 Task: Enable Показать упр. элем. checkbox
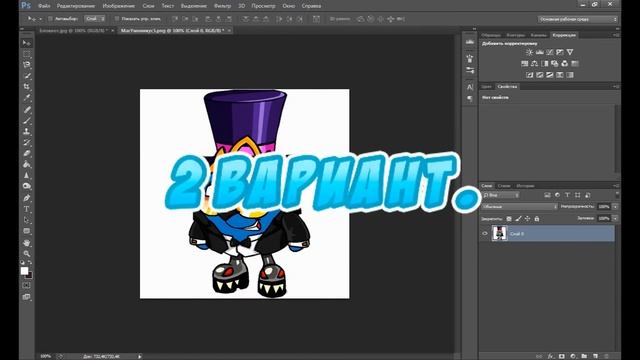(x=117, y=19)
